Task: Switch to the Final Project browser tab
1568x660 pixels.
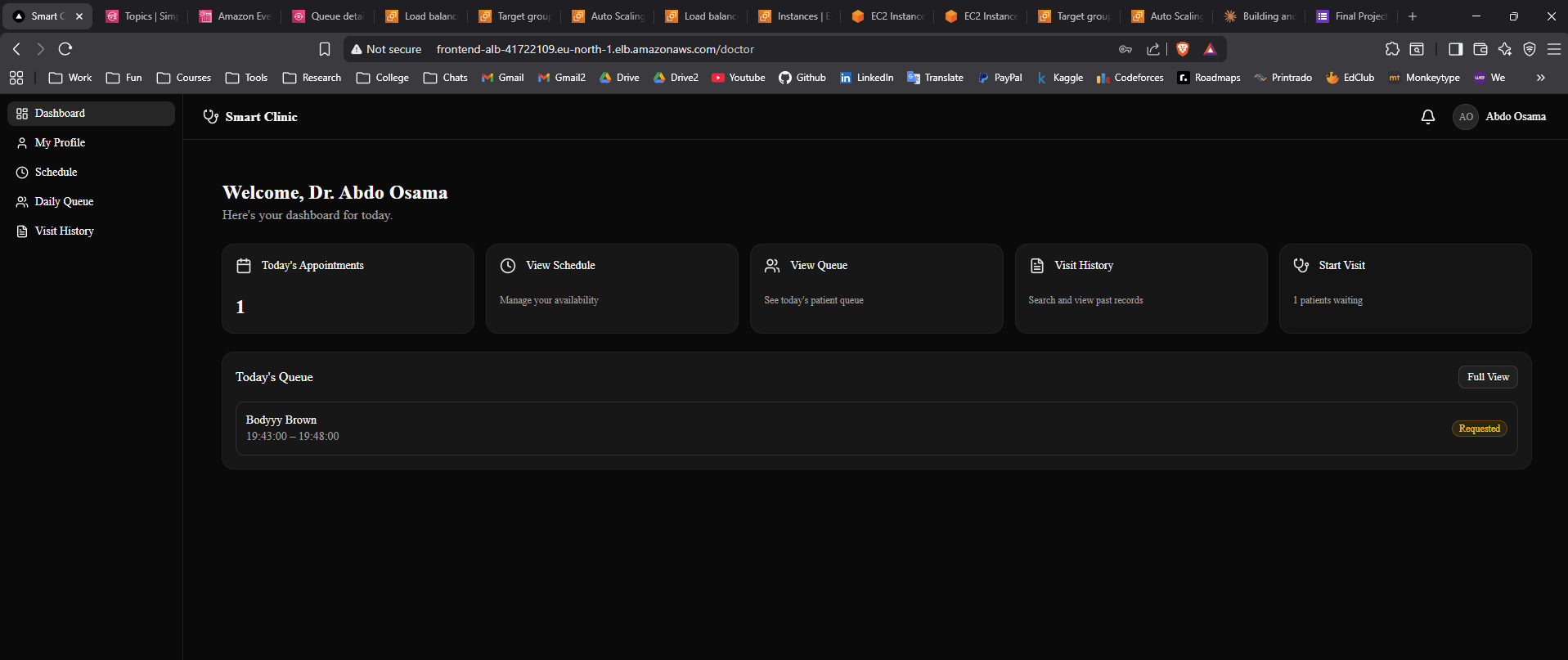Action: [x=1353, y=16]
